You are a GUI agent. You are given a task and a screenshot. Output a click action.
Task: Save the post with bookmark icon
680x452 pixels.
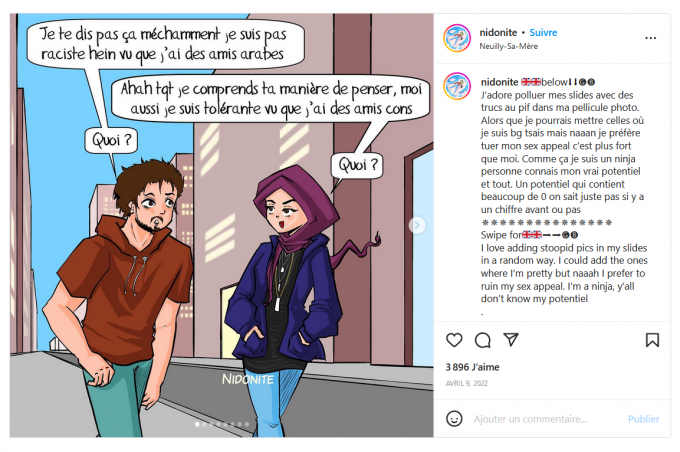coord(652,340)
